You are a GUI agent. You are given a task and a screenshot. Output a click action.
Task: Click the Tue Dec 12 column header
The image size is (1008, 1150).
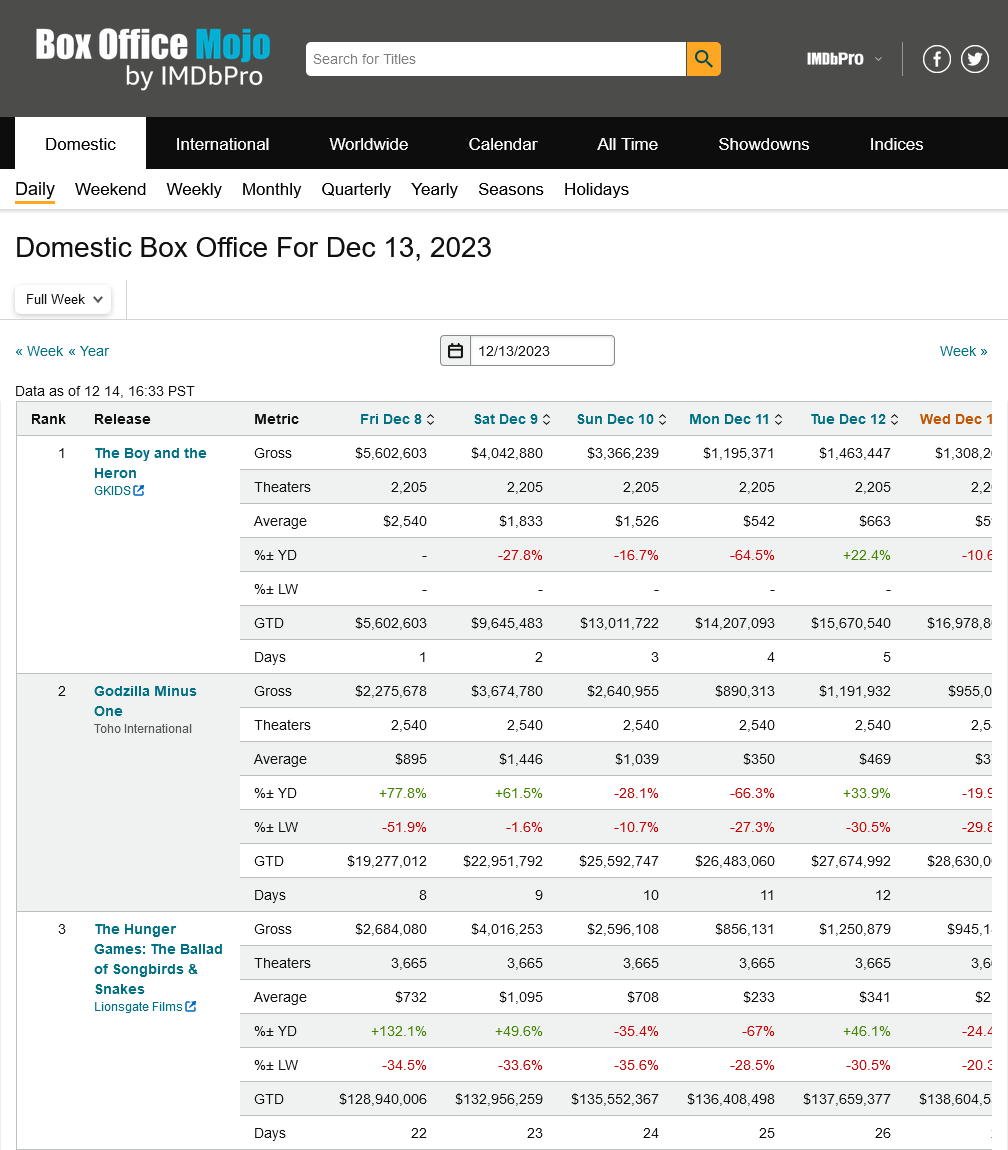(x=849, y=420)
